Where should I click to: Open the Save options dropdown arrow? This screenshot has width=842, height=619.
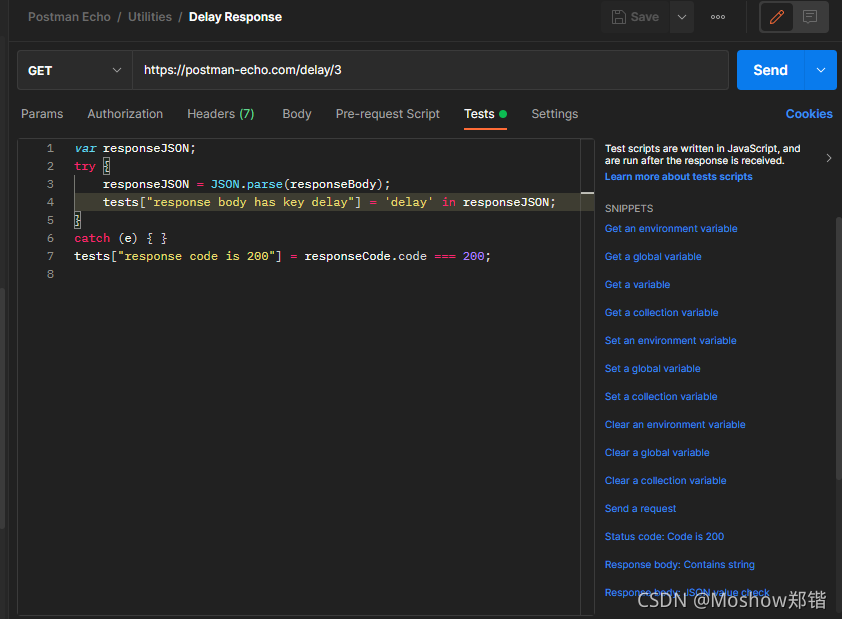click(681, 17)
